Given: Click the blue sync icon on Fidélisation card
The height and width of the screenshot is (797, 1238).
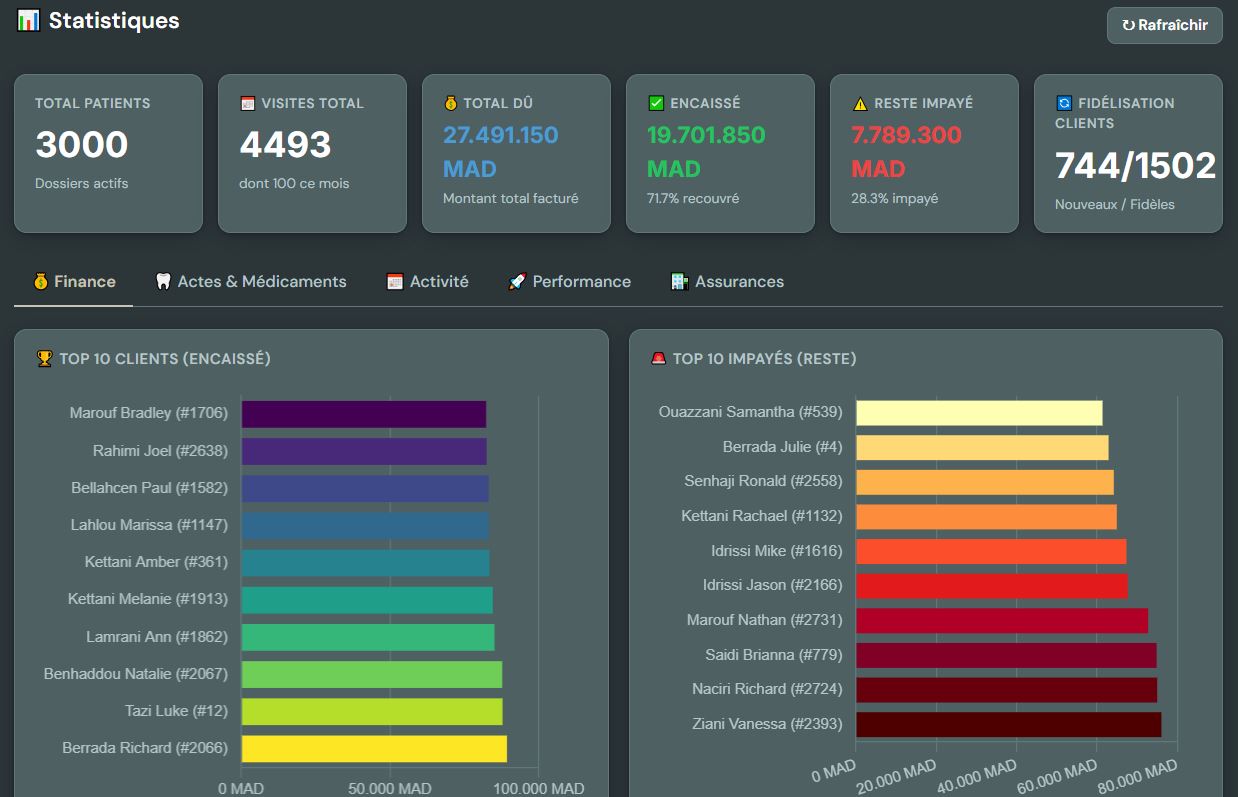Looking at the screenshot, I should click(x=1064, y=103).
